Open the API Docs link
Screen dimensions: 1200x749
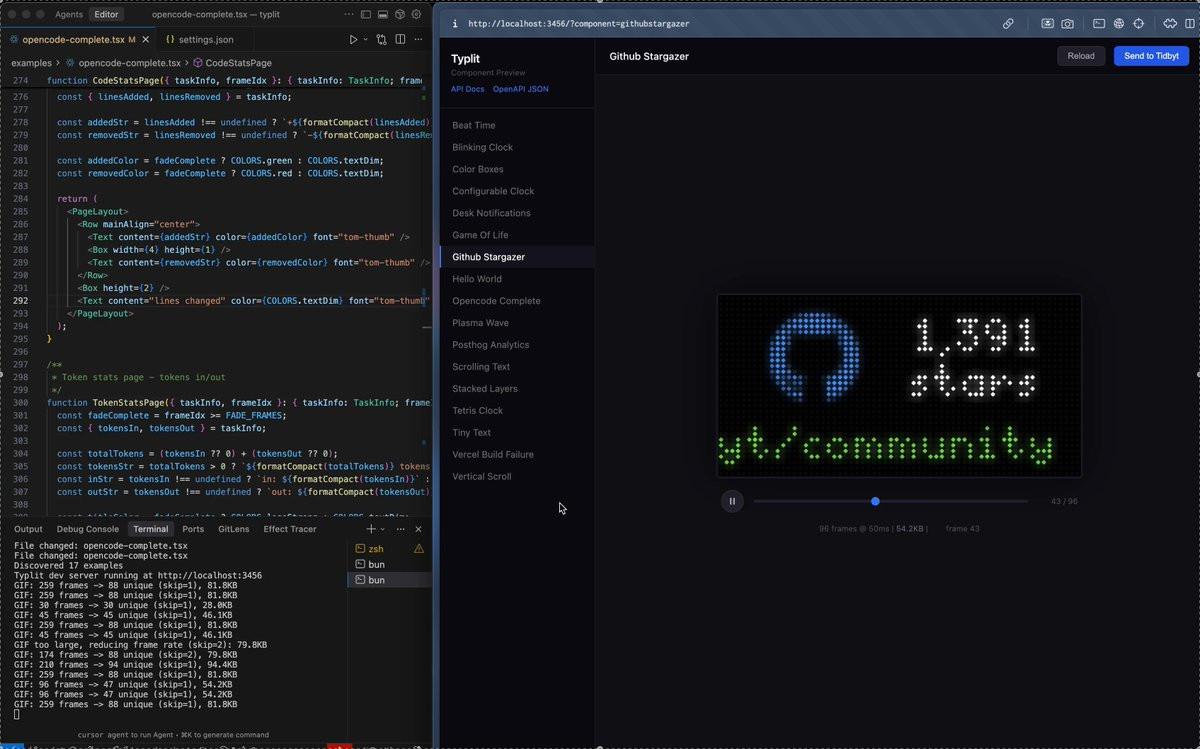click(467, 89)
